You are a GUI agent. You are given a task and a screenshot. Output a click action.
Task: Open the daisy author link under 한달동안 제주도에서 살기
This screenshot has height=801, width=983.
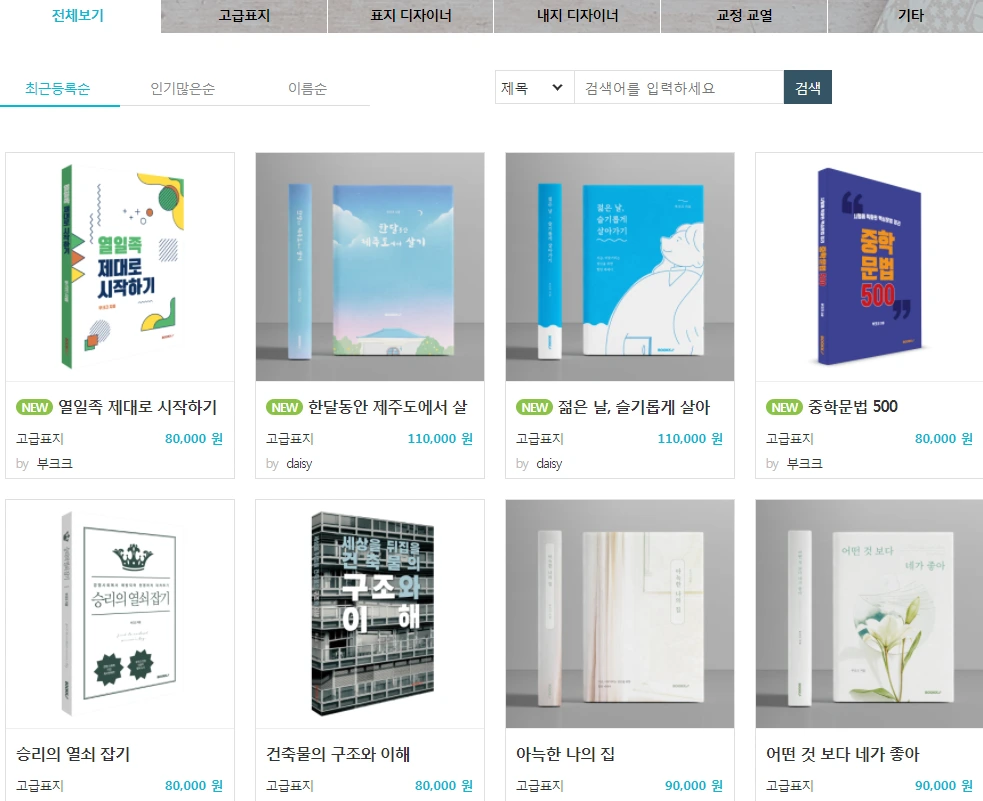pos(299,464)
